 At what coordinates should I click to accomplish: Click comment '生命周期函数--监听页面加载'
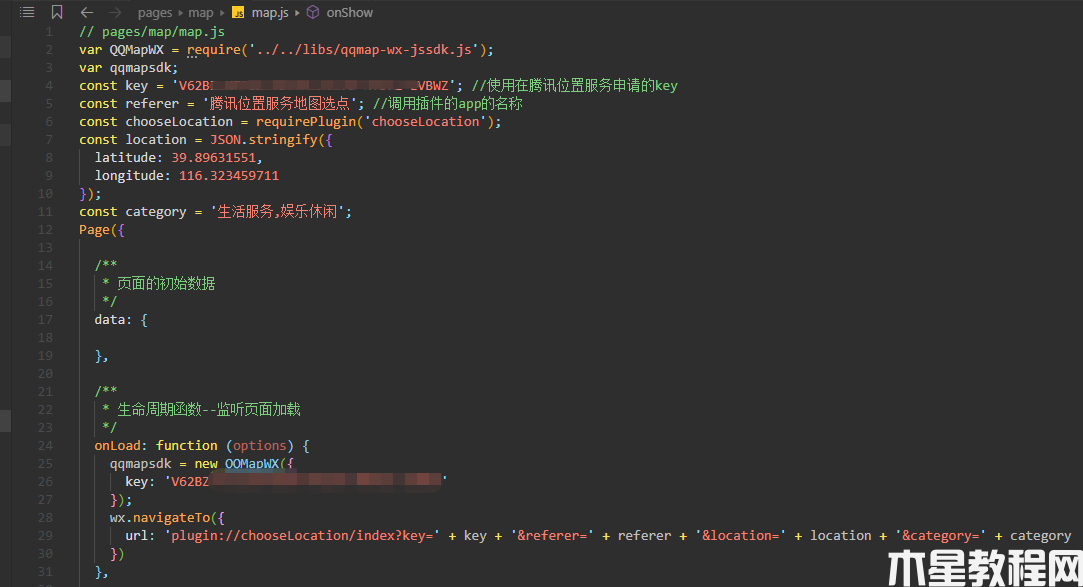click(209, 410)
